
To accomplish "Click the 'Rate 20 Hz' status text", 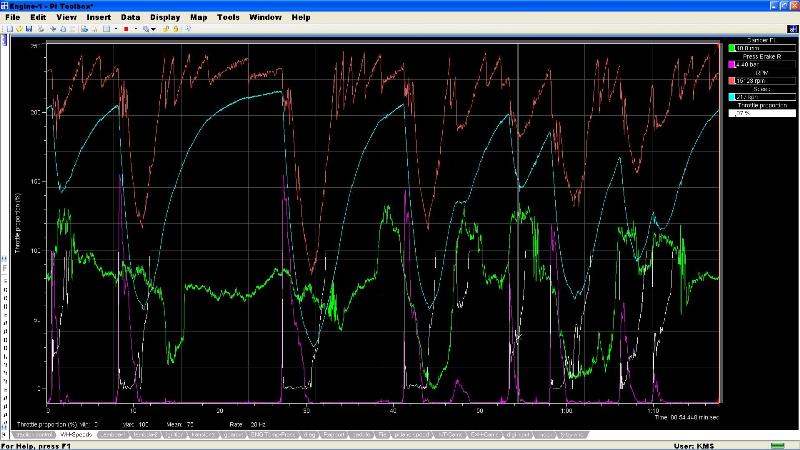I will pos(247,424).
